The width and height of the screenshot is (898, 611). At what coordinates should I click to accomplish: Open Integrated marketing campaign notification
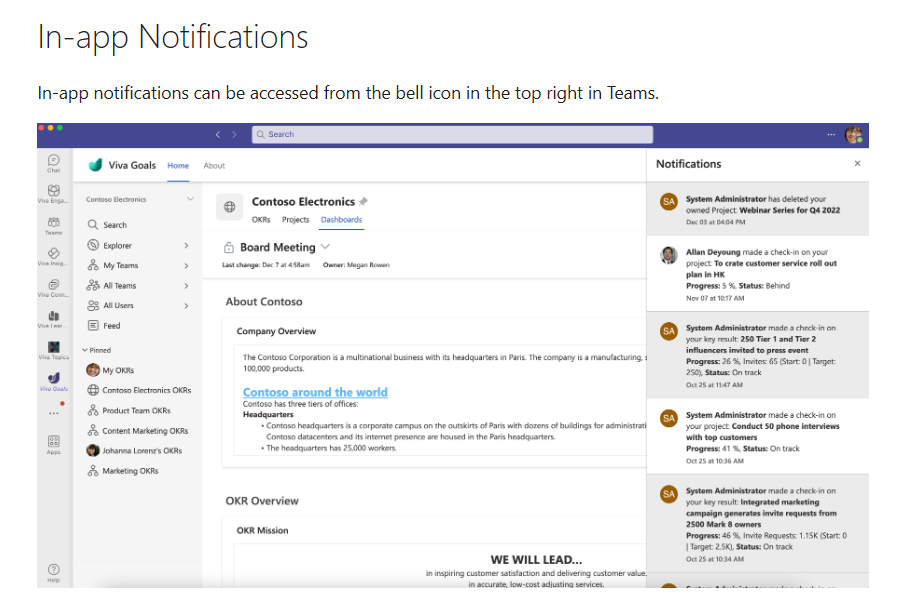758,523
